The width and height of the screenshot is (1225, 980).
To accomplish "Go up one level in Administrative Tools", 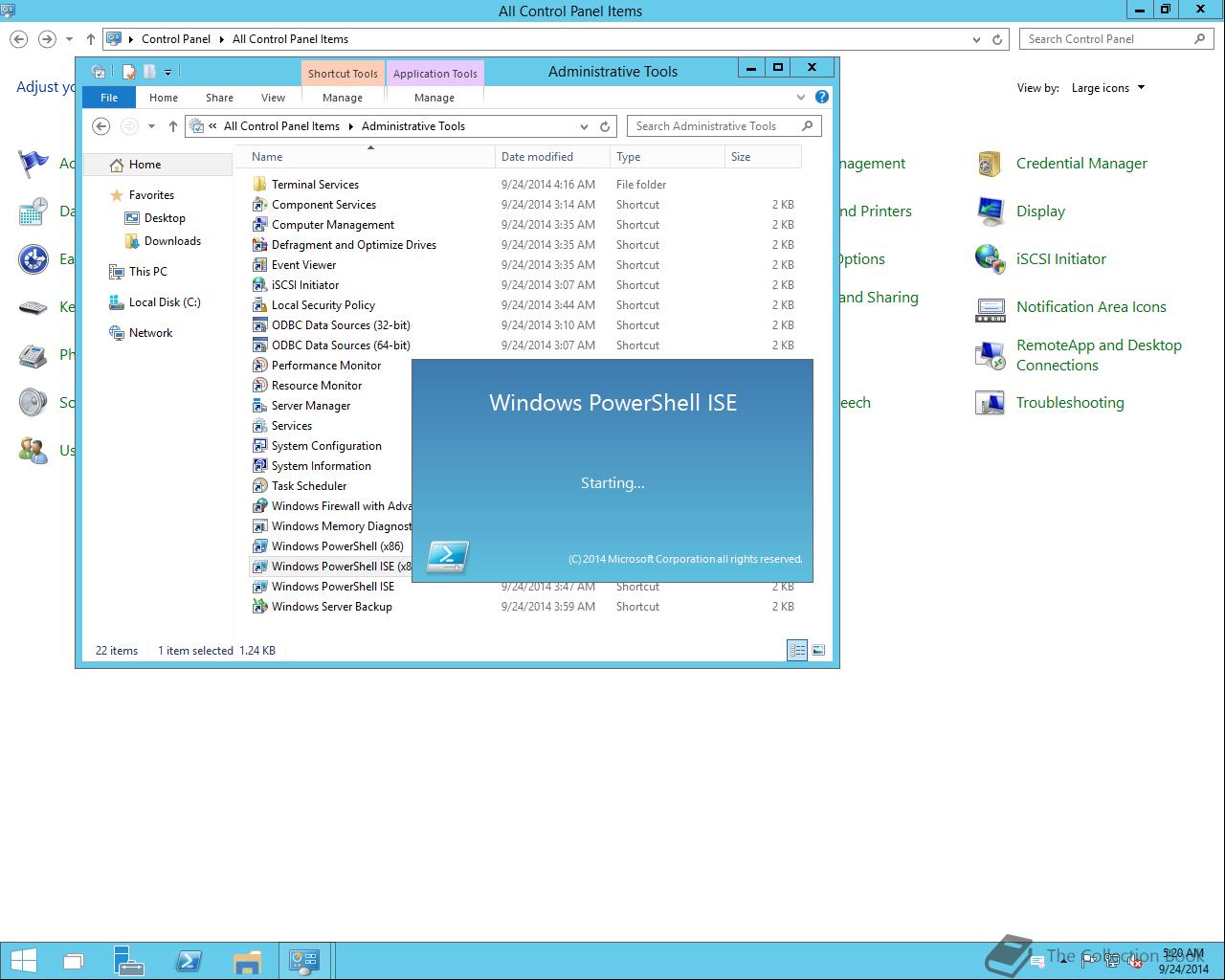I will click(x=173, y=126).
